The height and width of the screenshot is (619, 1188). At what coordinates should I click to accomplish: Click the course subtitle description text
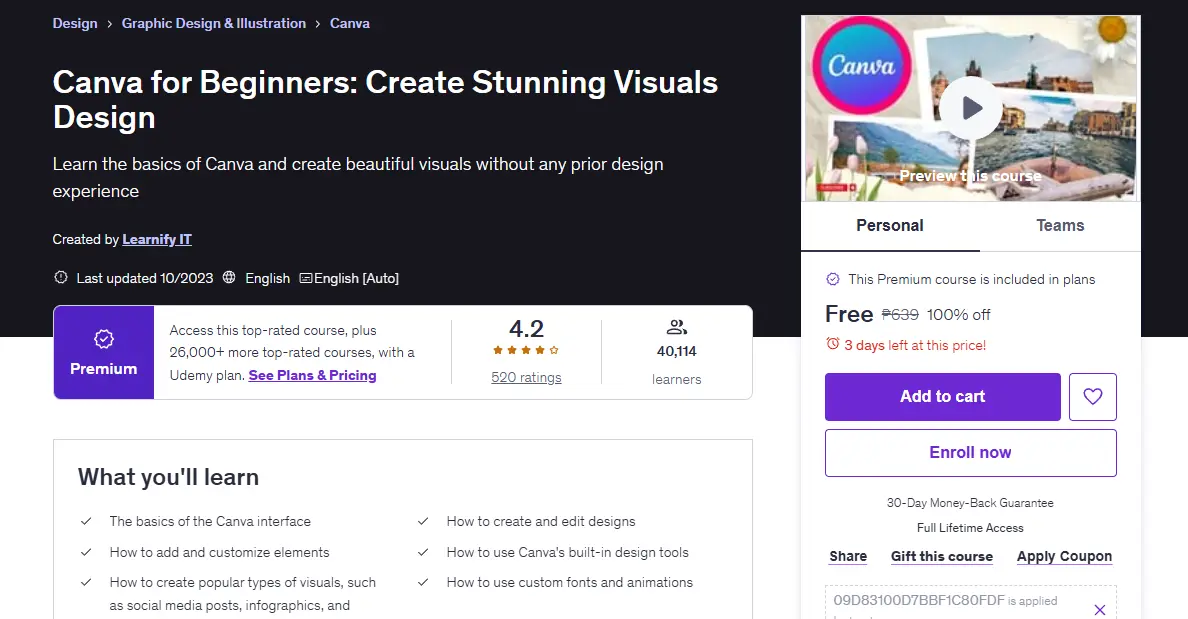point(358,178)
